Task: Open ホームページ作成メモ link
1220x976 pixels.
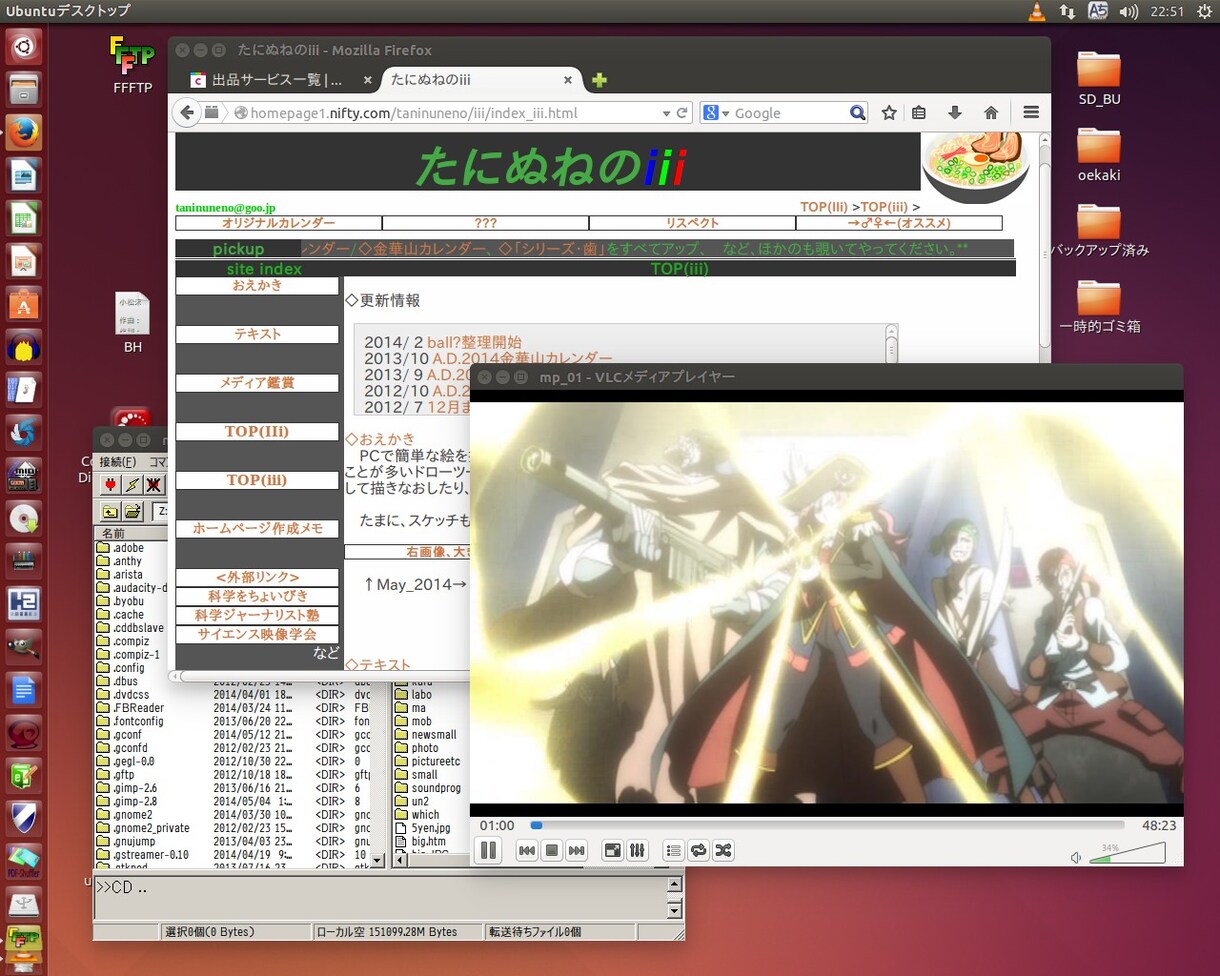Action: [257, 529]
